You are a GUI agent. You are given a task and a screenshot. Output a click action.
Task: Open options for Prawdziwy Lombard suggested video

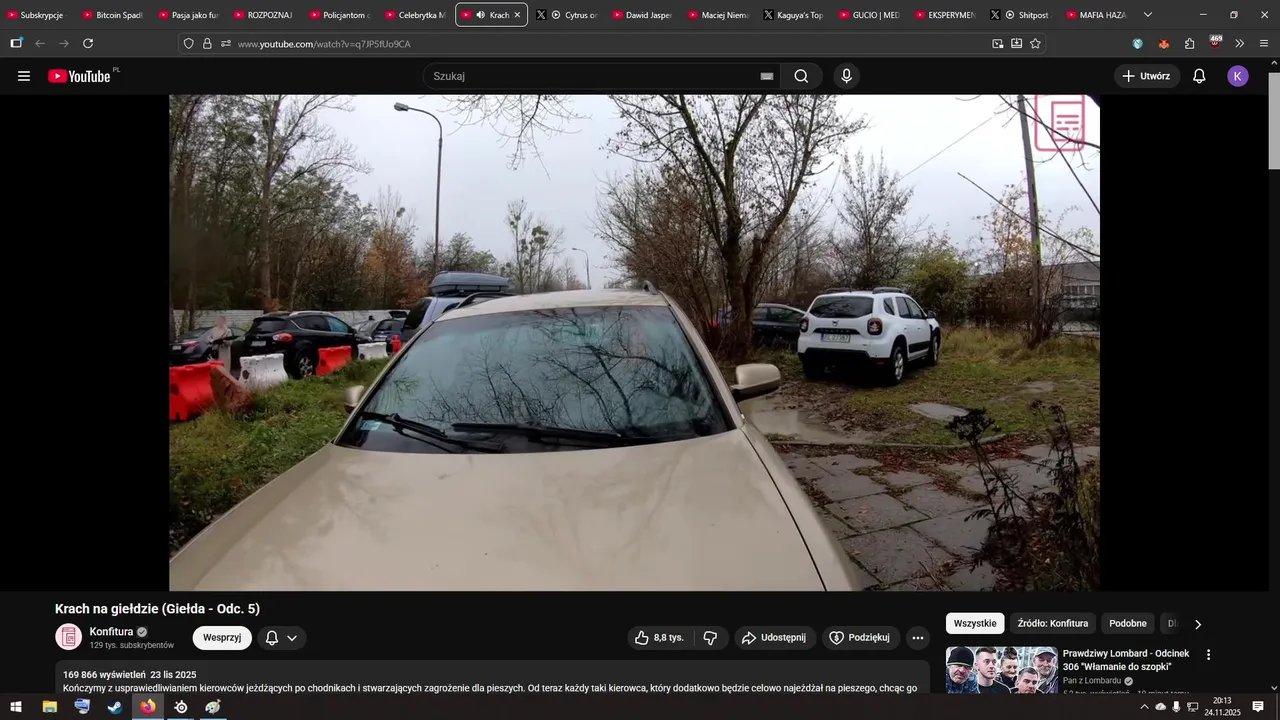(1208, 655)
